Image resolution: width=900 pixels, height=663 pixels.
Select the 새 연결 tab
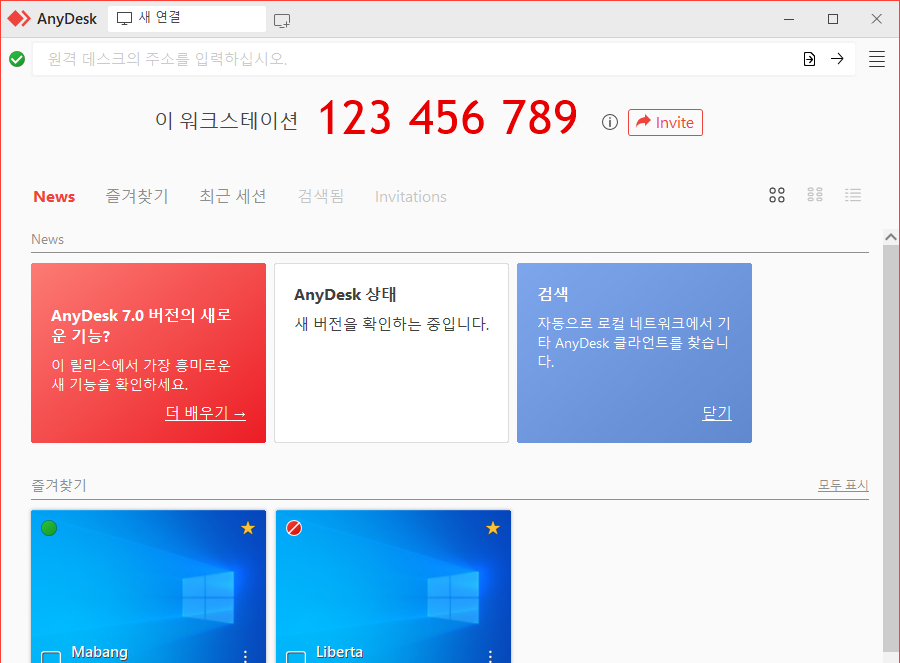coord(187,19)
